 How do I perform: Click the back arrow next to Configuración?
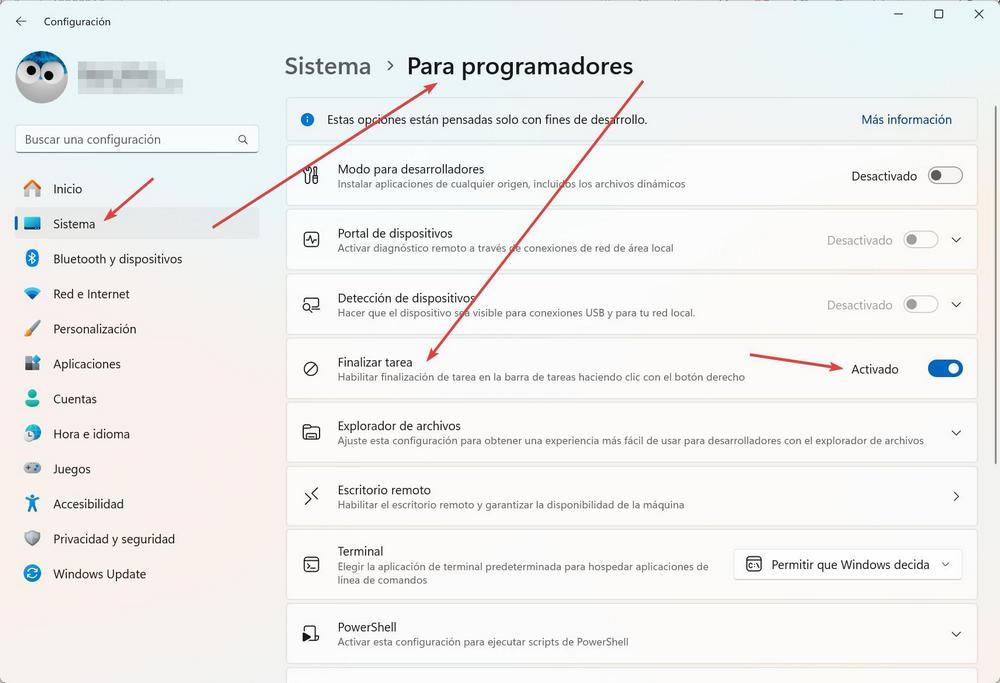tap(21, 21)
